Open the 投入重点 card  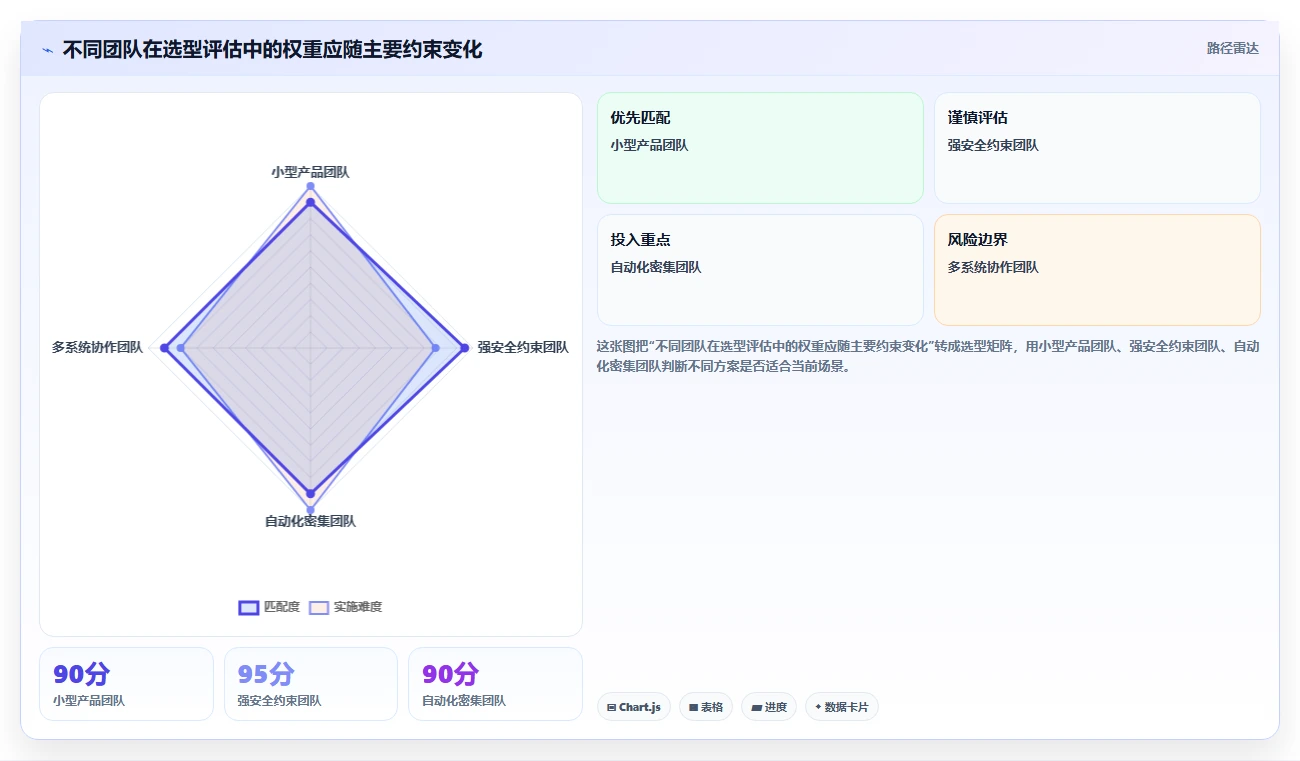pos(760,270)
